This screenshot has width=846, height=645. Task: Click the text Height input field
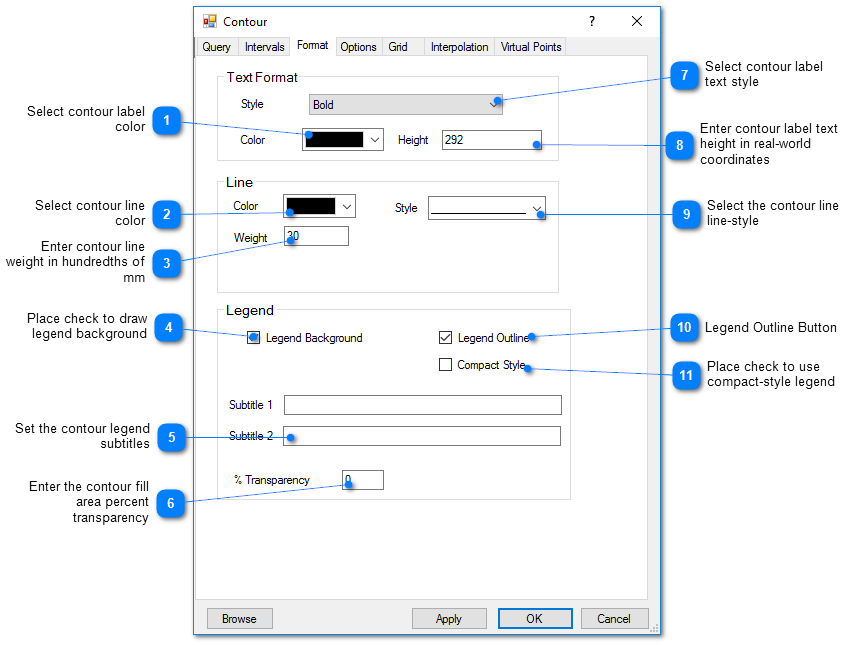tap(491, 140)
